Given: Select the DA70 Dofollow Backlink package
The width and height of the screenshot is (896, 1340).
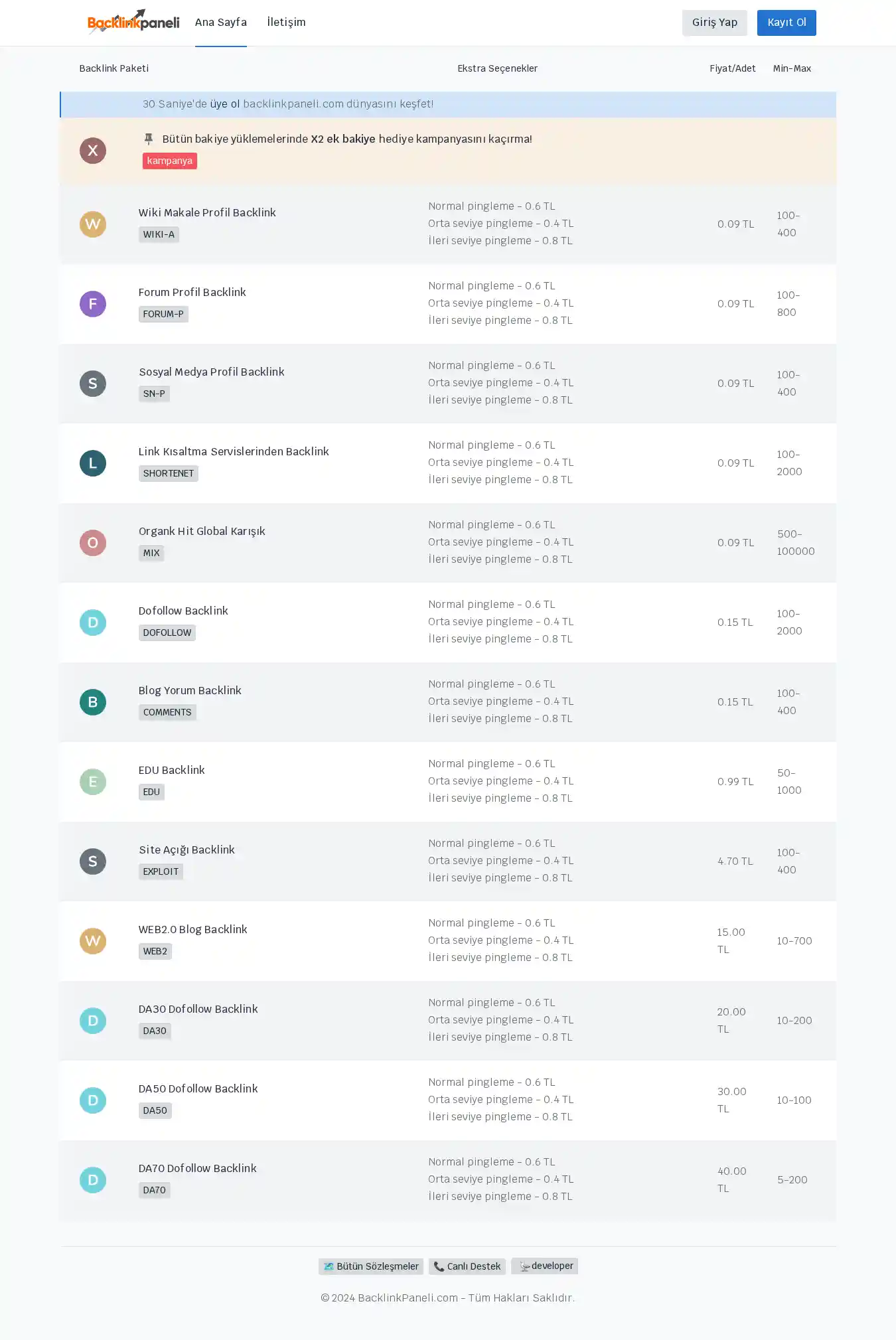Looking at the screenshot, I should (197, 1168).
